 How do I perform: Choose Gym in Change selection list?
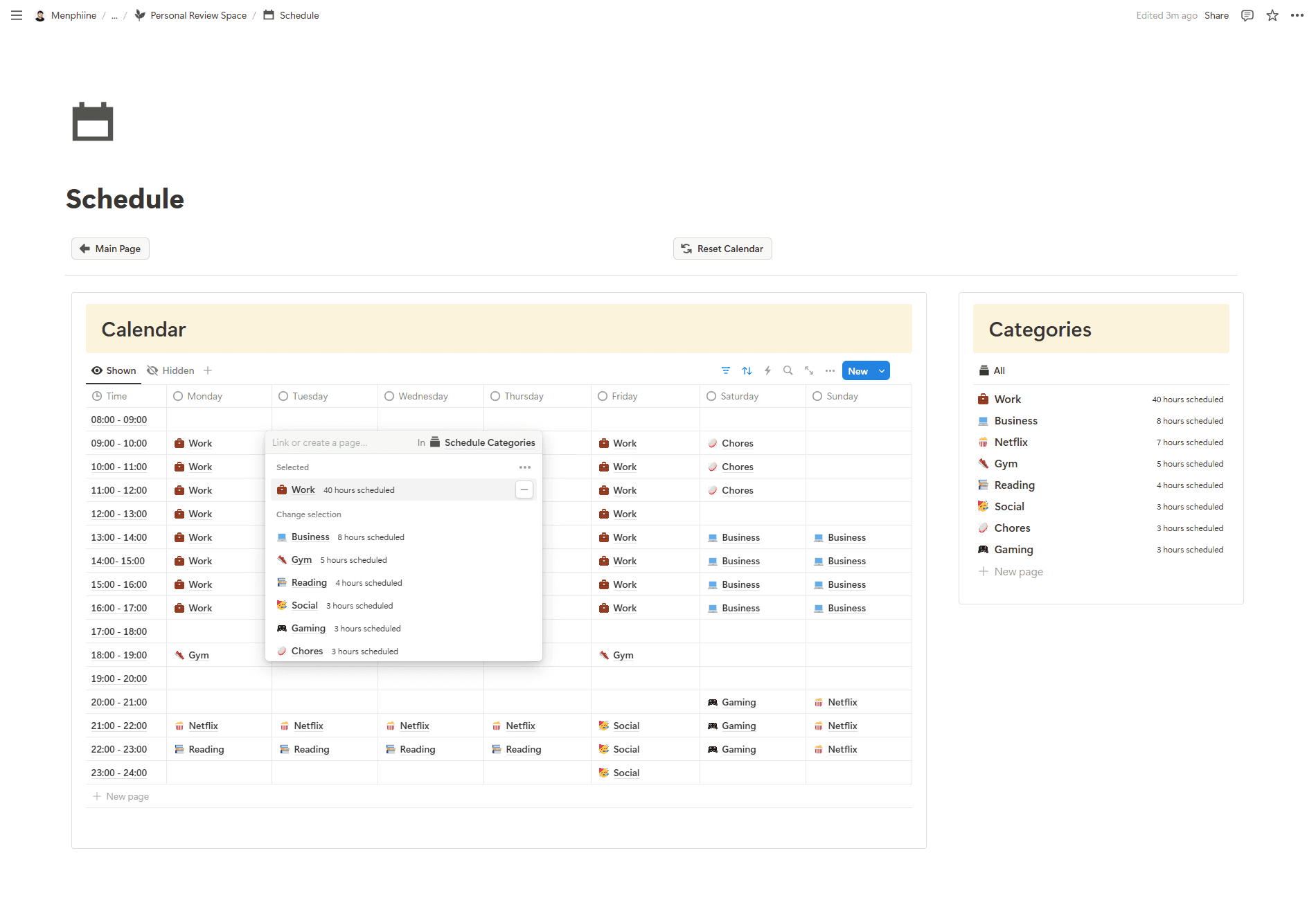click(x=404, y=559)
